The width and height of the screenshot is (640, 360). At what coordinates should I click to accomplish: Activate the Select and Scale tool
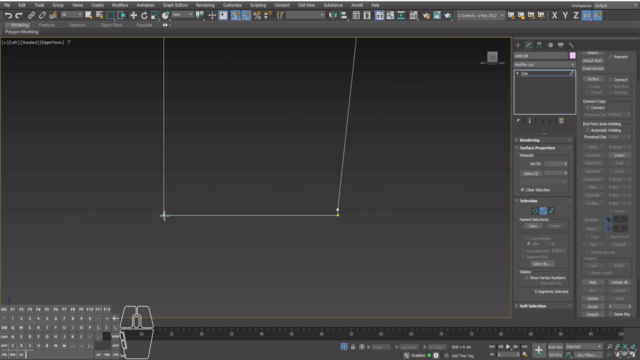(x=155, y=16)
